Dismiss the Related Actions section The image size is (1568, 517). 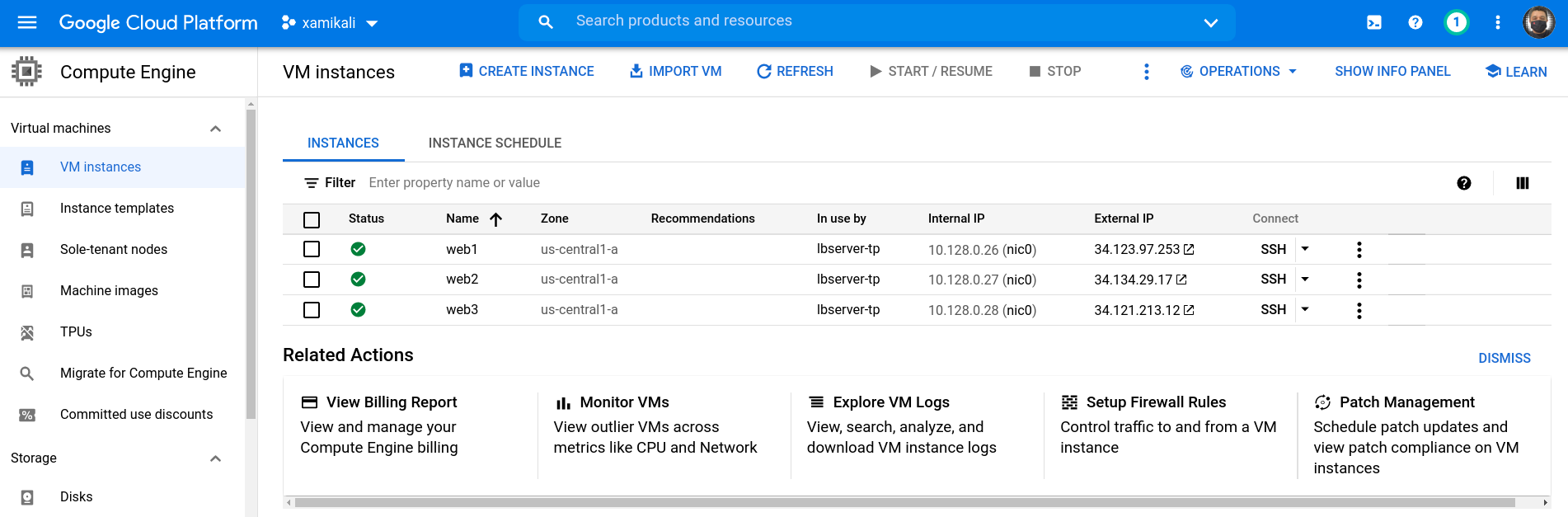(x=1505, y=359)
